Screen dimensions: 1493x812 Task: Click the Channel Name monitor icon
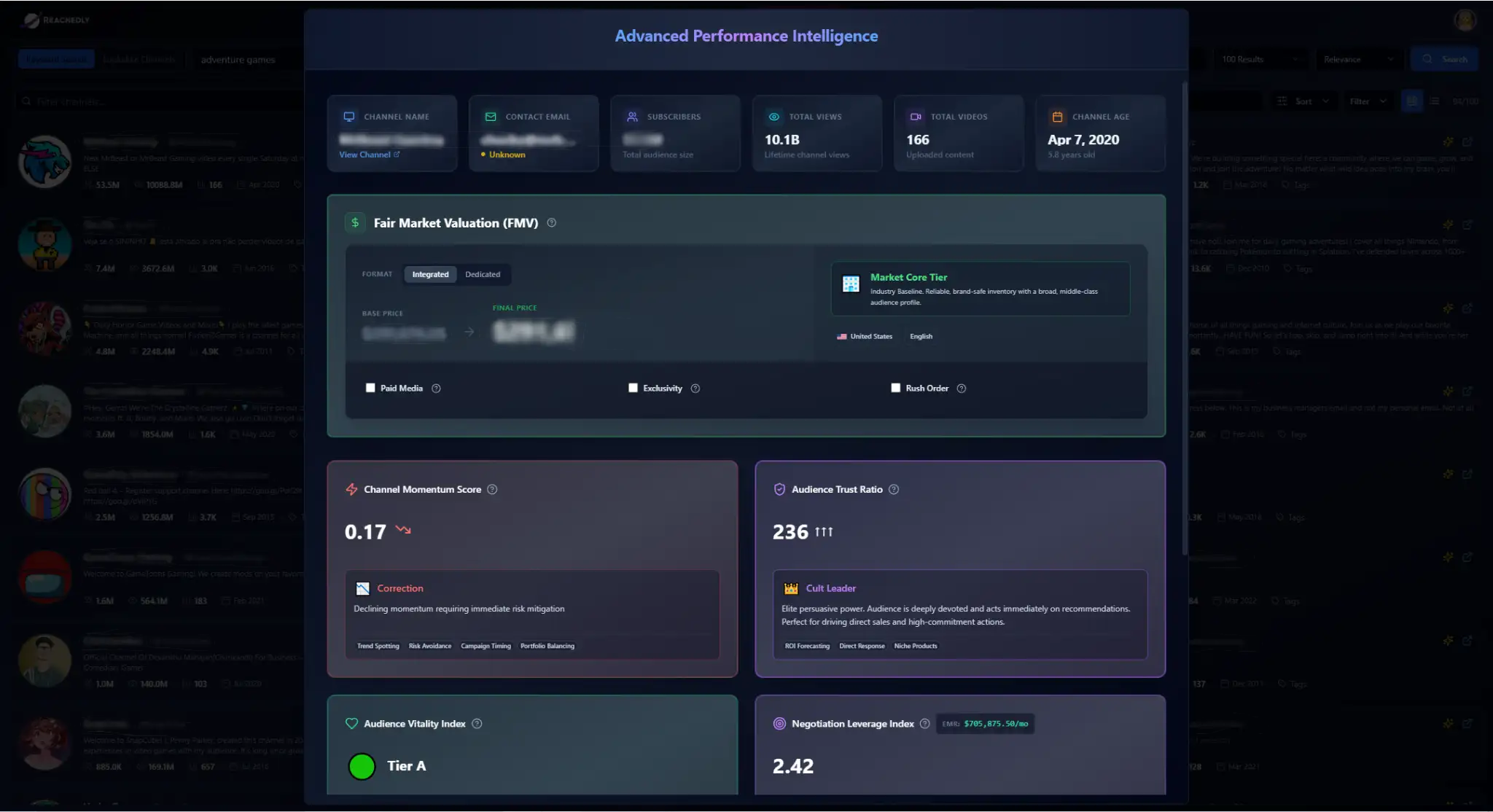coord(349,117)
